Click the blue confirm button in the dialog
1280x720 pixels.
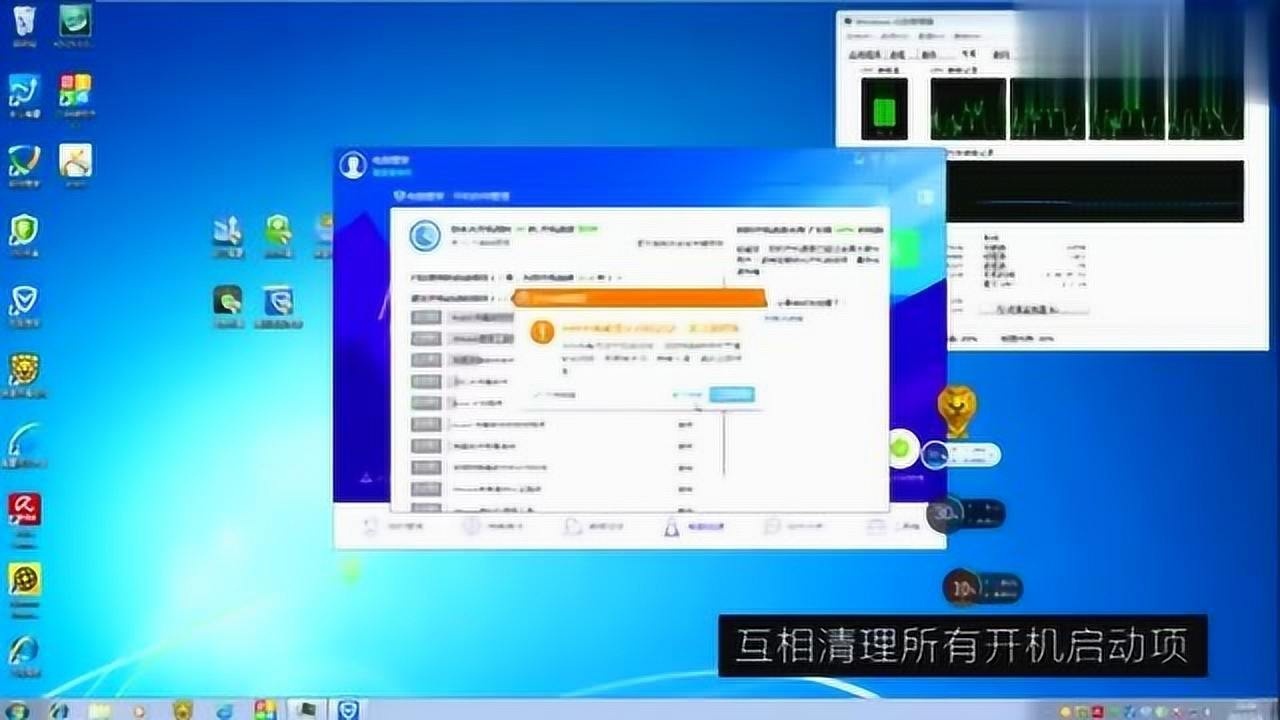tap(732, 395)
